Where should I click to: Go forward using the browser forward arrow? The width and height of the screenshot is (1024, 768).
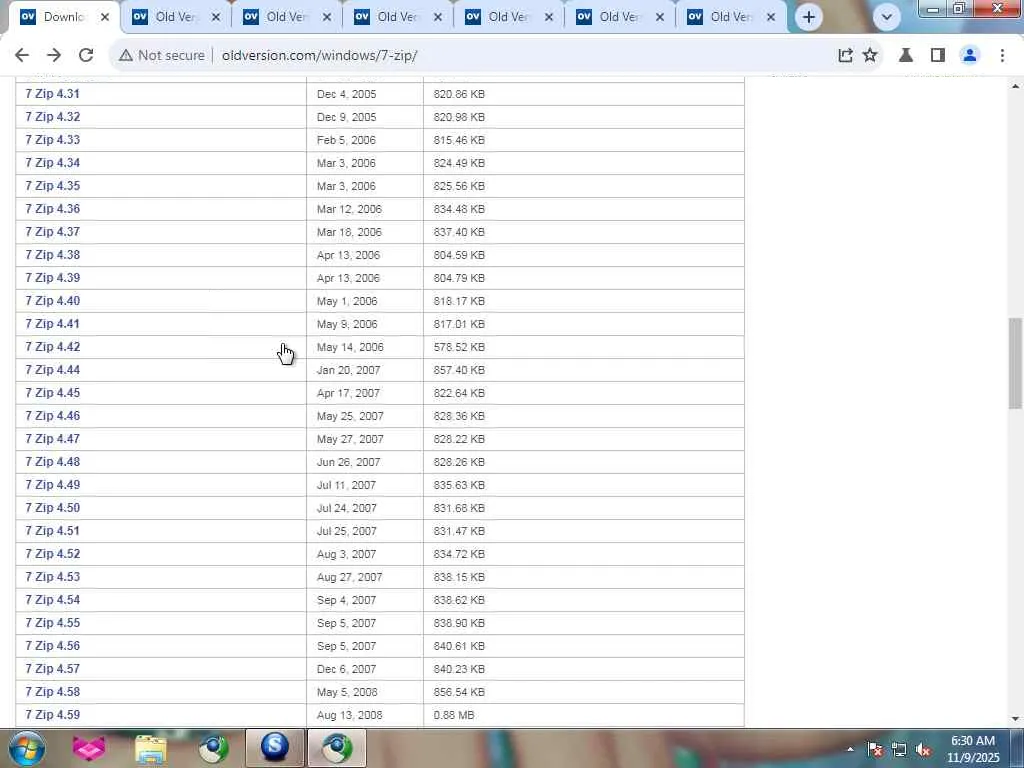point(54,56)
